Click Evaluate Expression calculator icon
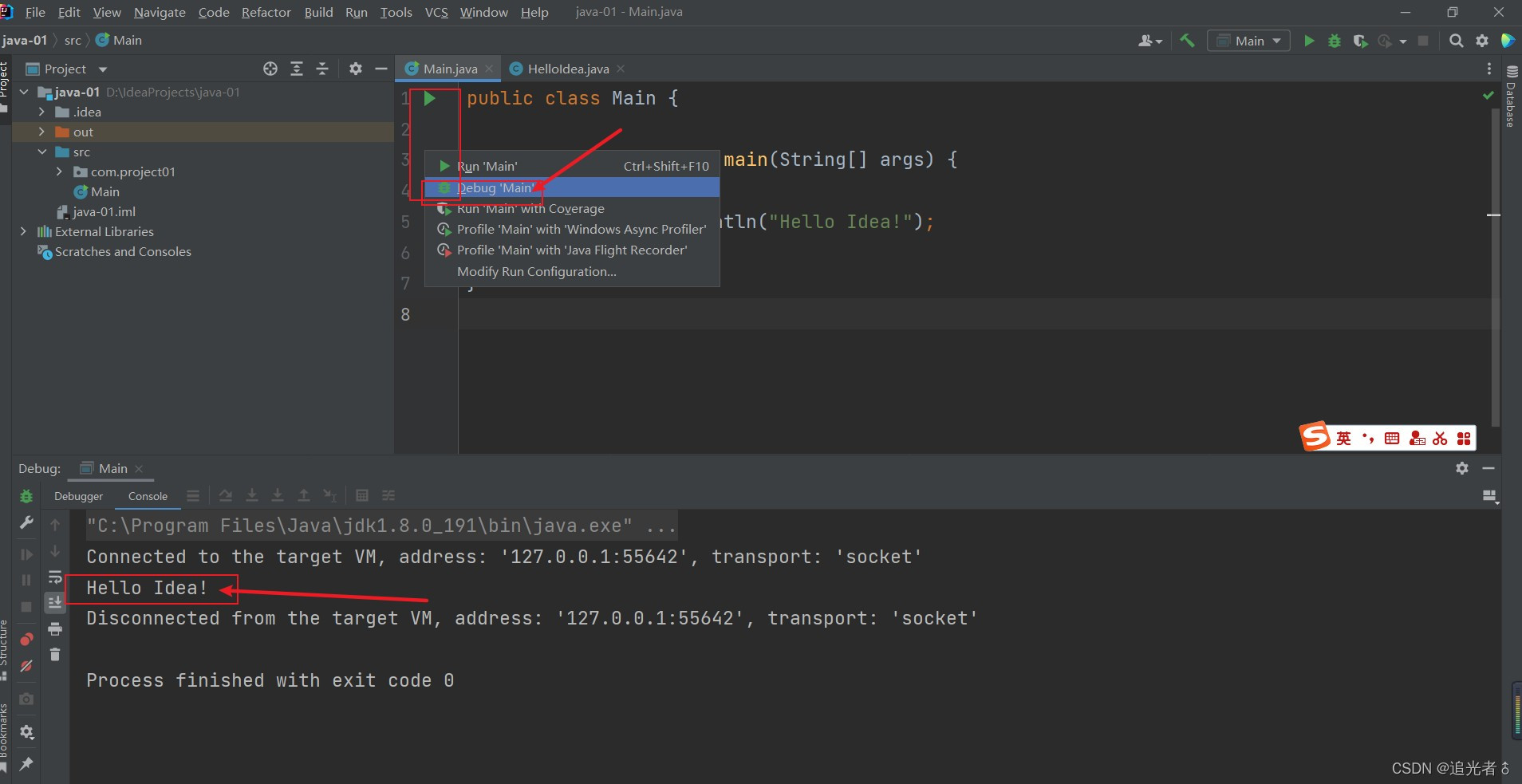The image size is (1522, 784). (x=361, y=495)
